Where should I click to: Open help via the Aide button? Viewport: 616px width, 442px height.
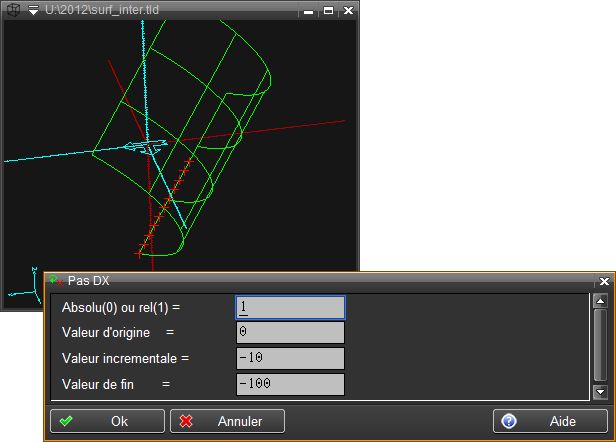click(x=549, y=421)
